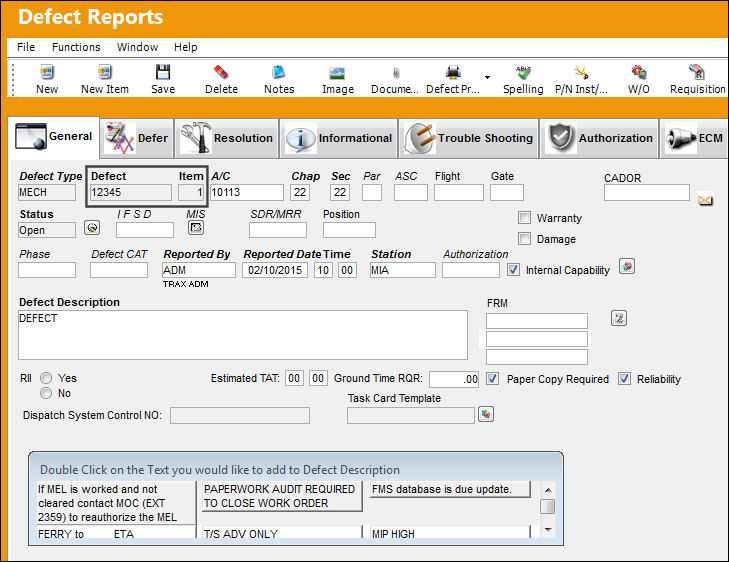Click the Ground Time RQR field

tap(454, 379)
